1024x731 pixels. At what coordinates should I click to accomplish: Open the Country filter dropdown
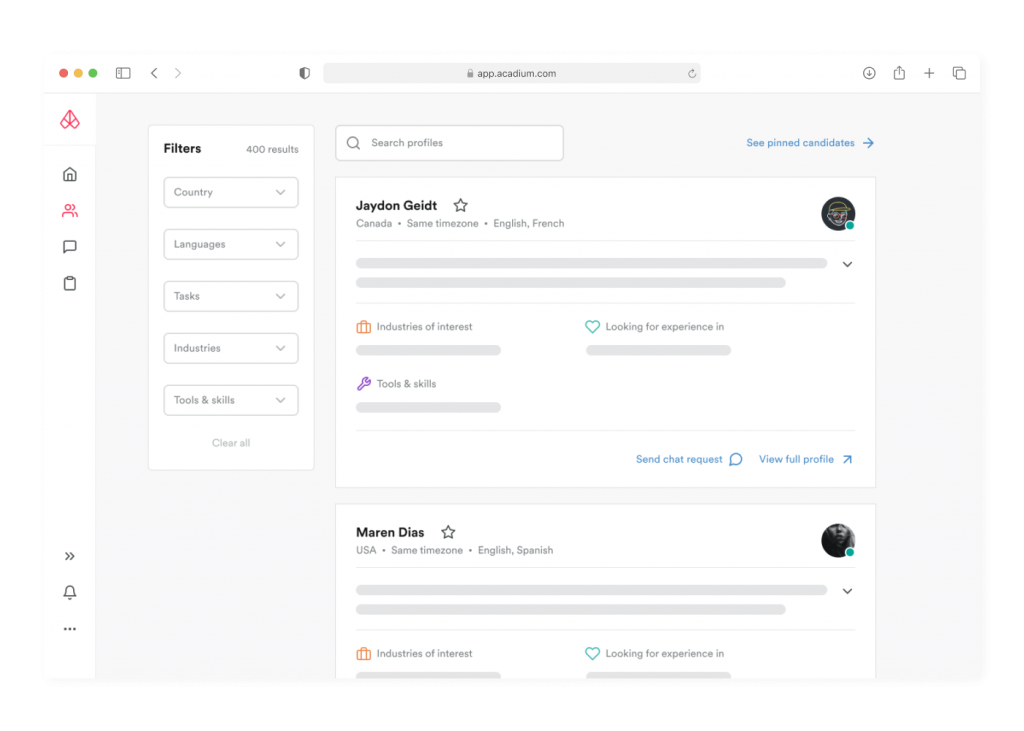[231, 192]
